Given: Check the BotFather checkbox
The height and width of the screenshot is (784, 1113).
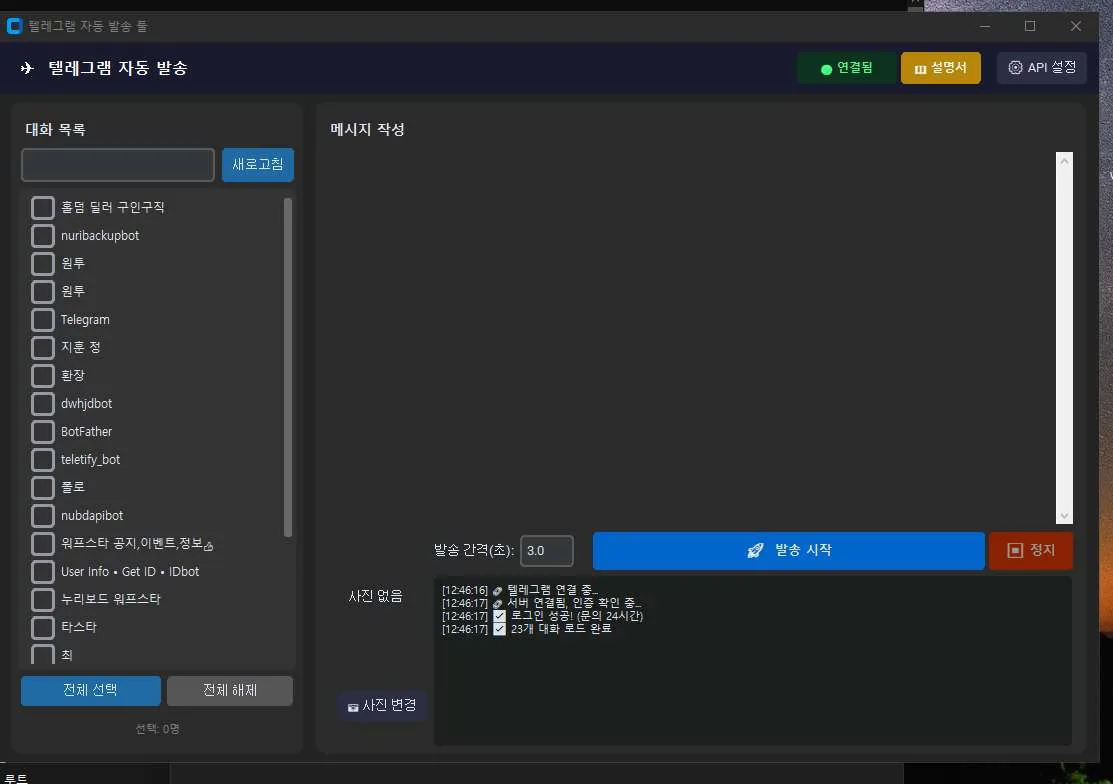Looking at the screenshot, I should 43,432.
